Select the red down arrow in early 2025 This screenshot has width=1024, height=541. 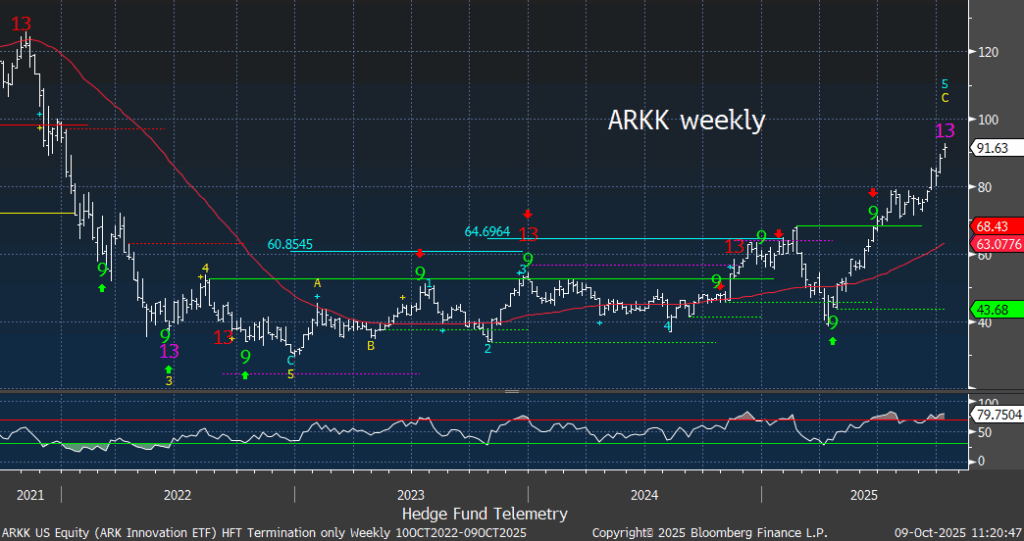(873, 191)
